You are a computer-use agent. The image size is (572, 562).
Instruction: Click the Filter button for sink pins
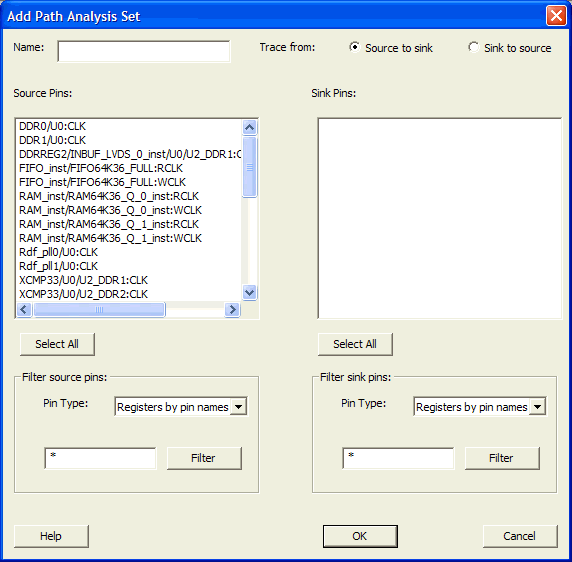tap(502, 458)
